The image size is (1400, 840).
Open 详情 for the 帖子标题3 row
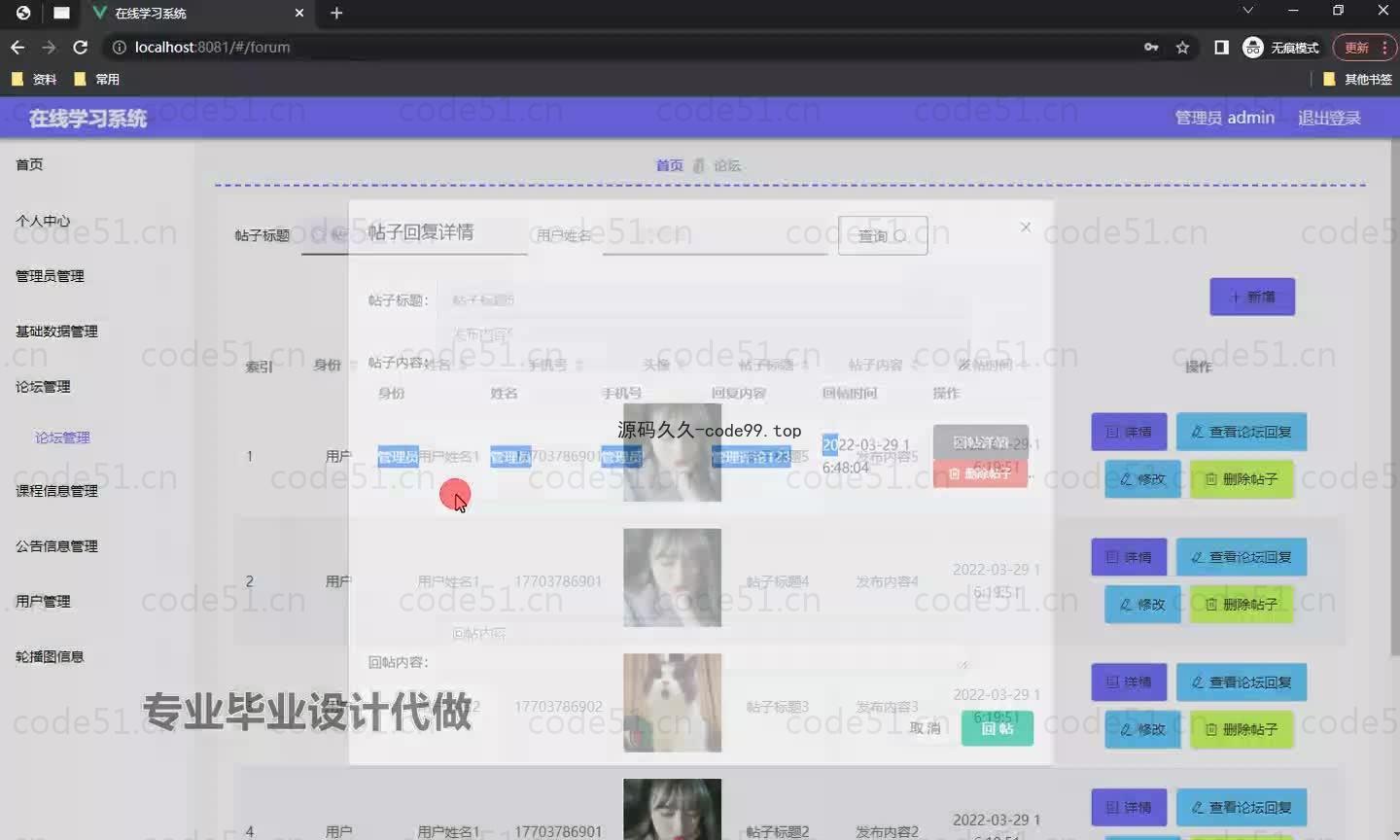1129,682
